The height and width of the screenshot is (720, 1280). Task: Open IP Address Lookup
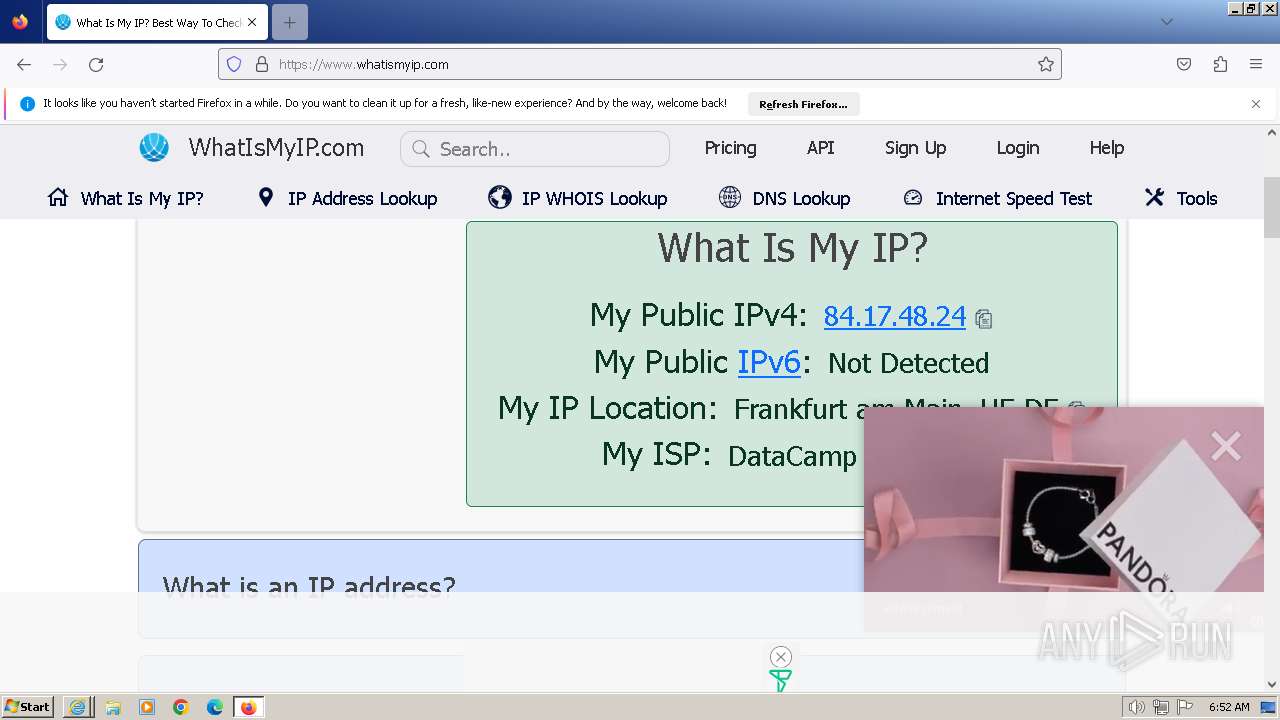(x=347, y=198)
